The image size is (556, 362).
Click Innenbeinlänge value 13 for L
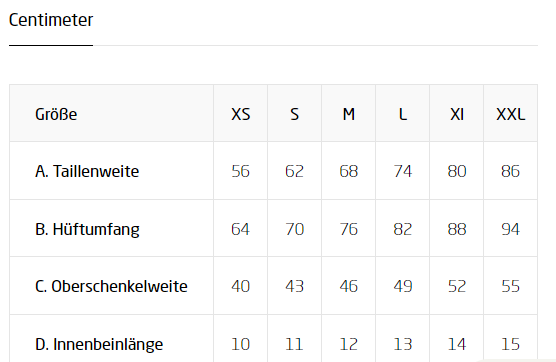402,344
